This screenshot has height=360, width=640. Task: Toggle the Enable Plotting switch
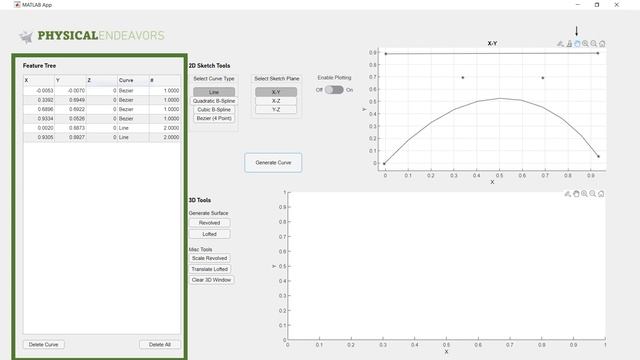[334, 90]
